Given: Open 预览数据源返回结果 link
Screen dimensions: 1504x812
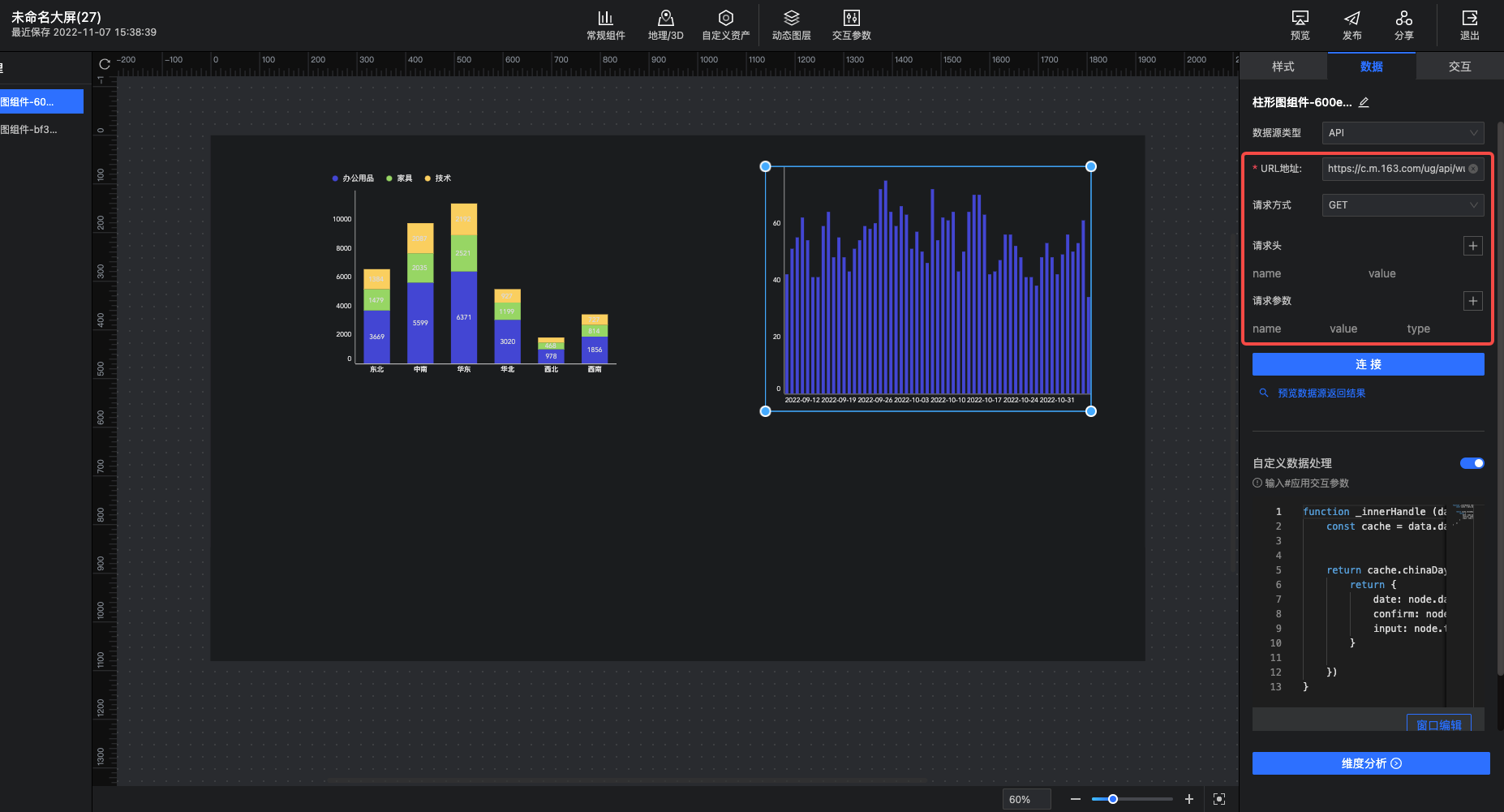Looking at the screenshot, I should (x=1321, y=393).
